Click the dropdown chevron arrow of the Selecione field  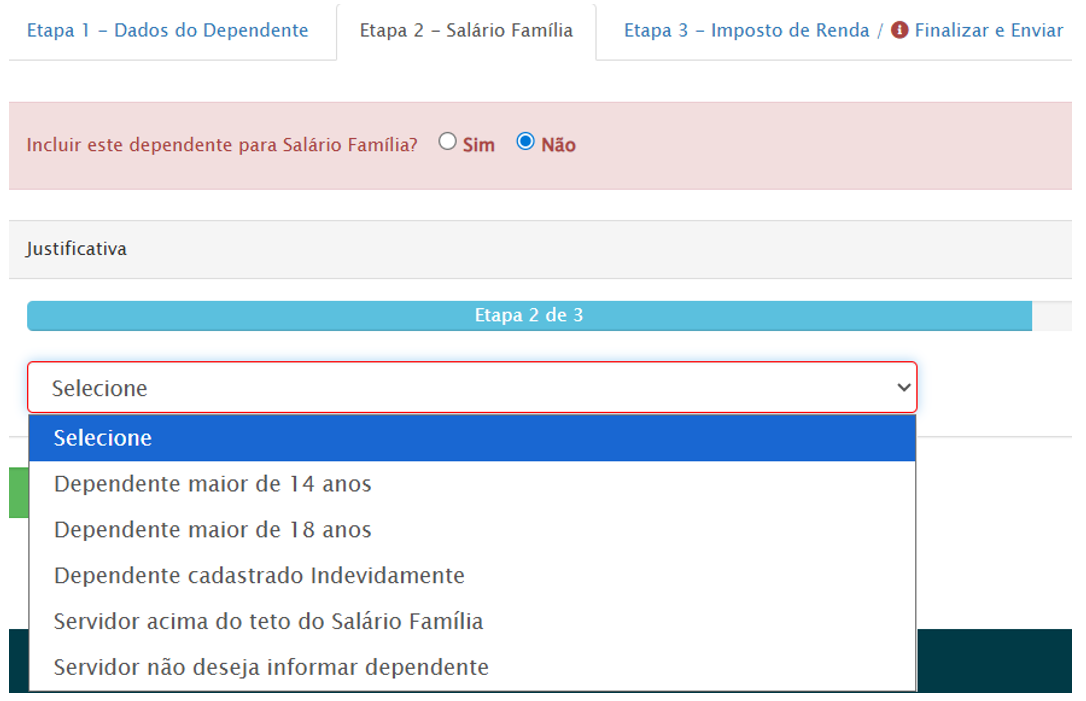click(903, 387)
